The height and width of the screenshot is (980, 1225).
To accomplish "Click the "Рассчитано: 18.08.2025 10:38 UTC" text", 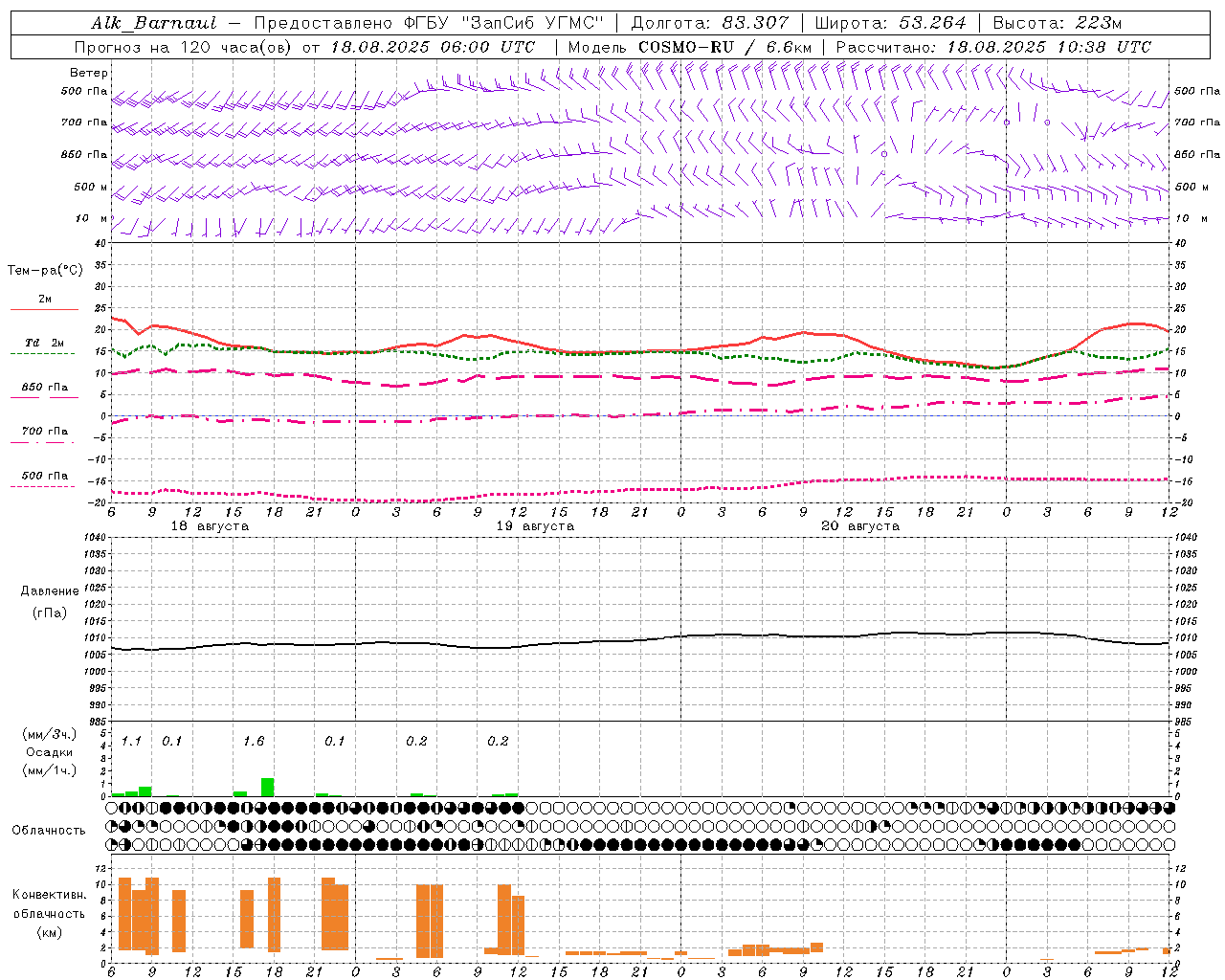I will pos(993,47).
